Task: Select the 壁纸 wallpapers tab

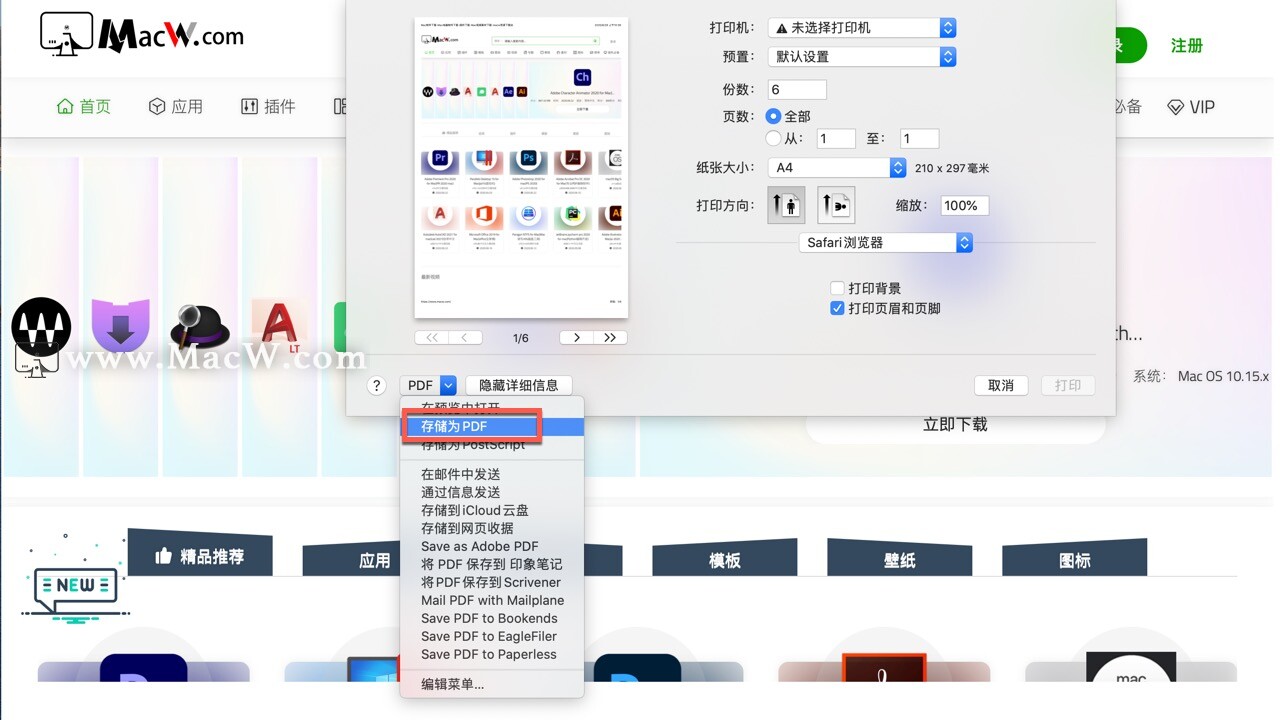Action: pos(900,558)
